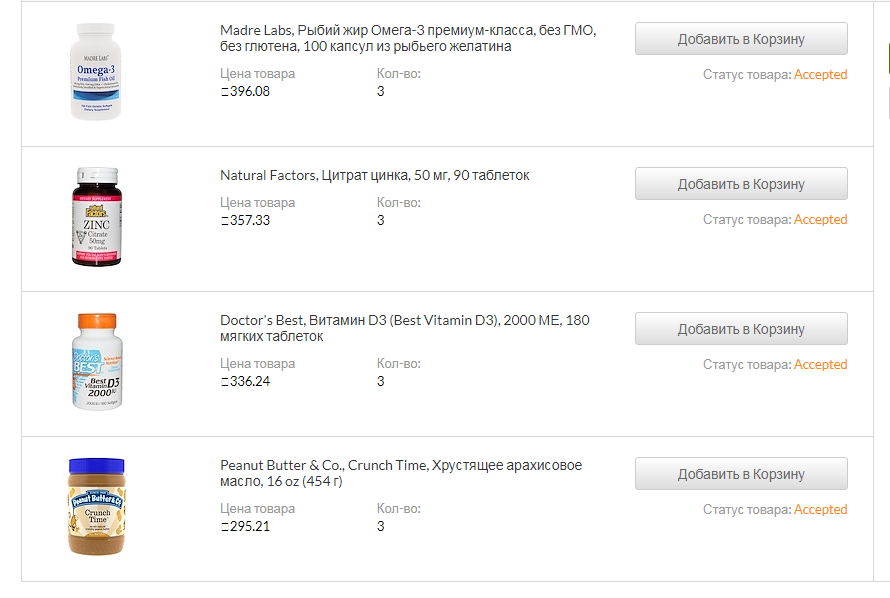
Task: Add Madre Labs Omega-3 to cart
Action: [741, 39]
